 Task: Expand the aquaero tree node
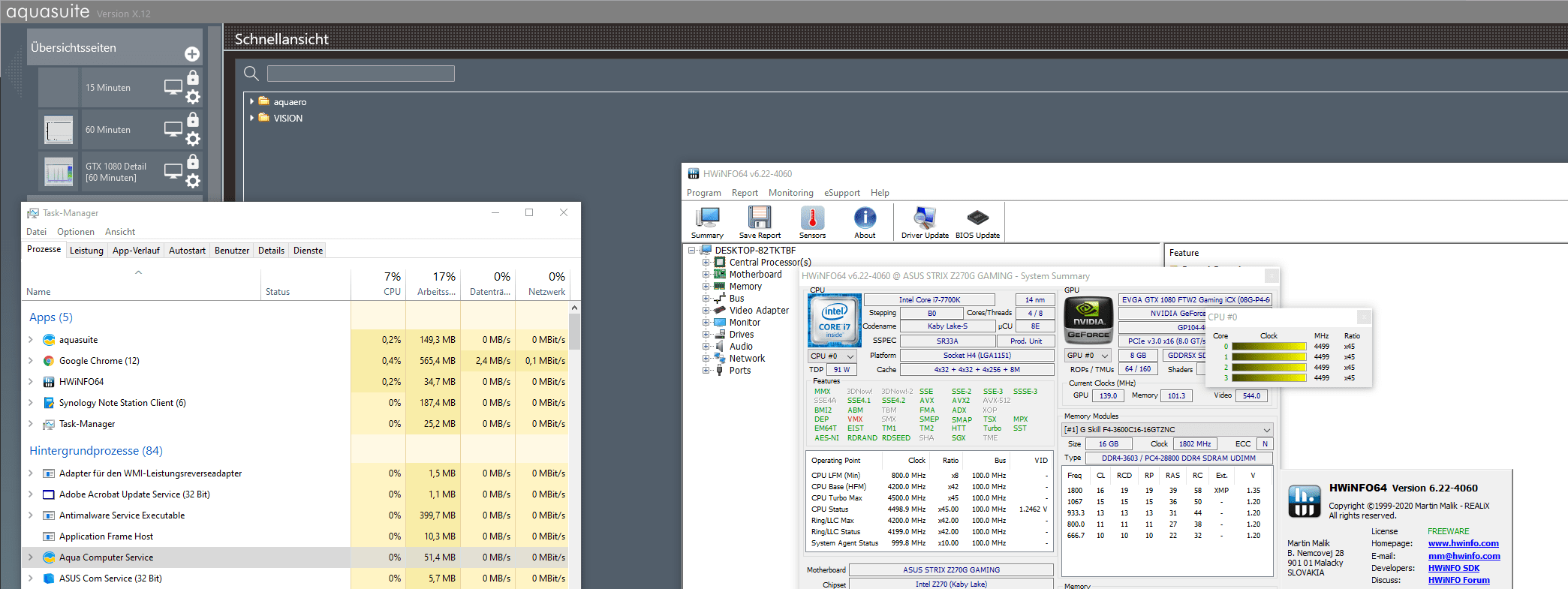[x=251, y=101]
